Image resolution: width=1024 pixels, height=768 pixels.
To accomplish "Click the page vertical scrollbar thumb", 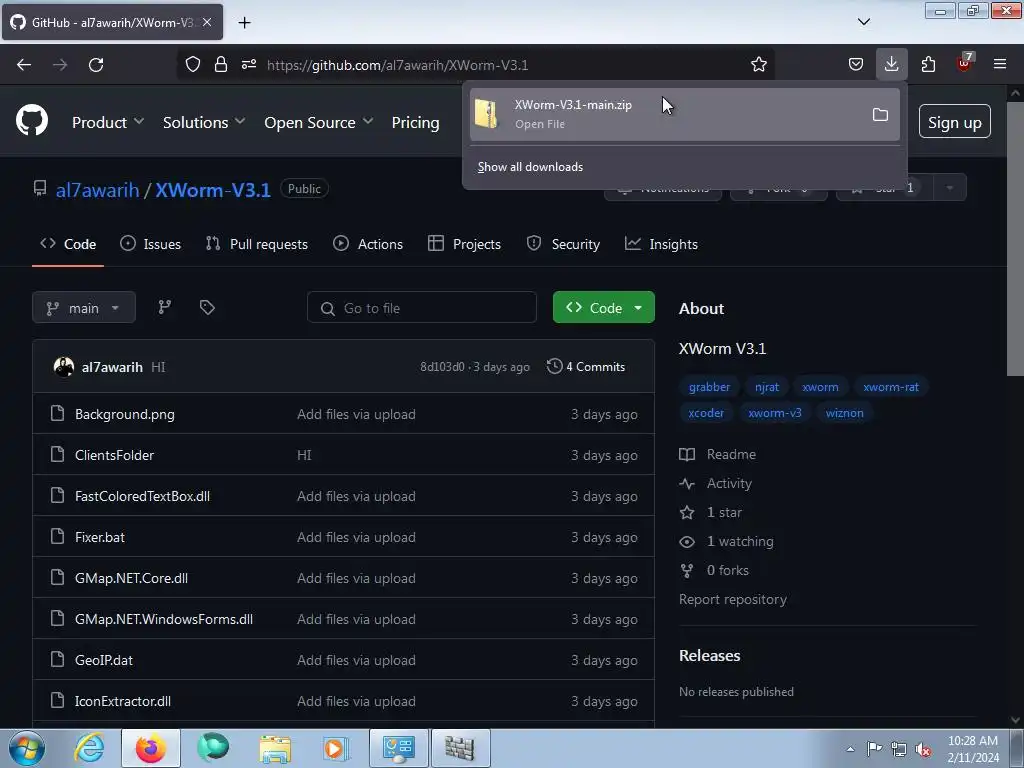I will click(1015, 240).
